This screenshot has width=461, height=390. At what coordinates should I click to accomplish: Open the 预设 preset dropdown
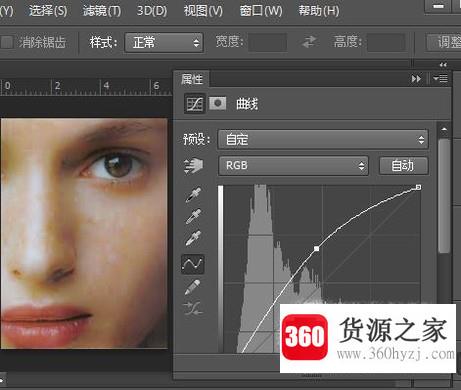coord(323,139)
